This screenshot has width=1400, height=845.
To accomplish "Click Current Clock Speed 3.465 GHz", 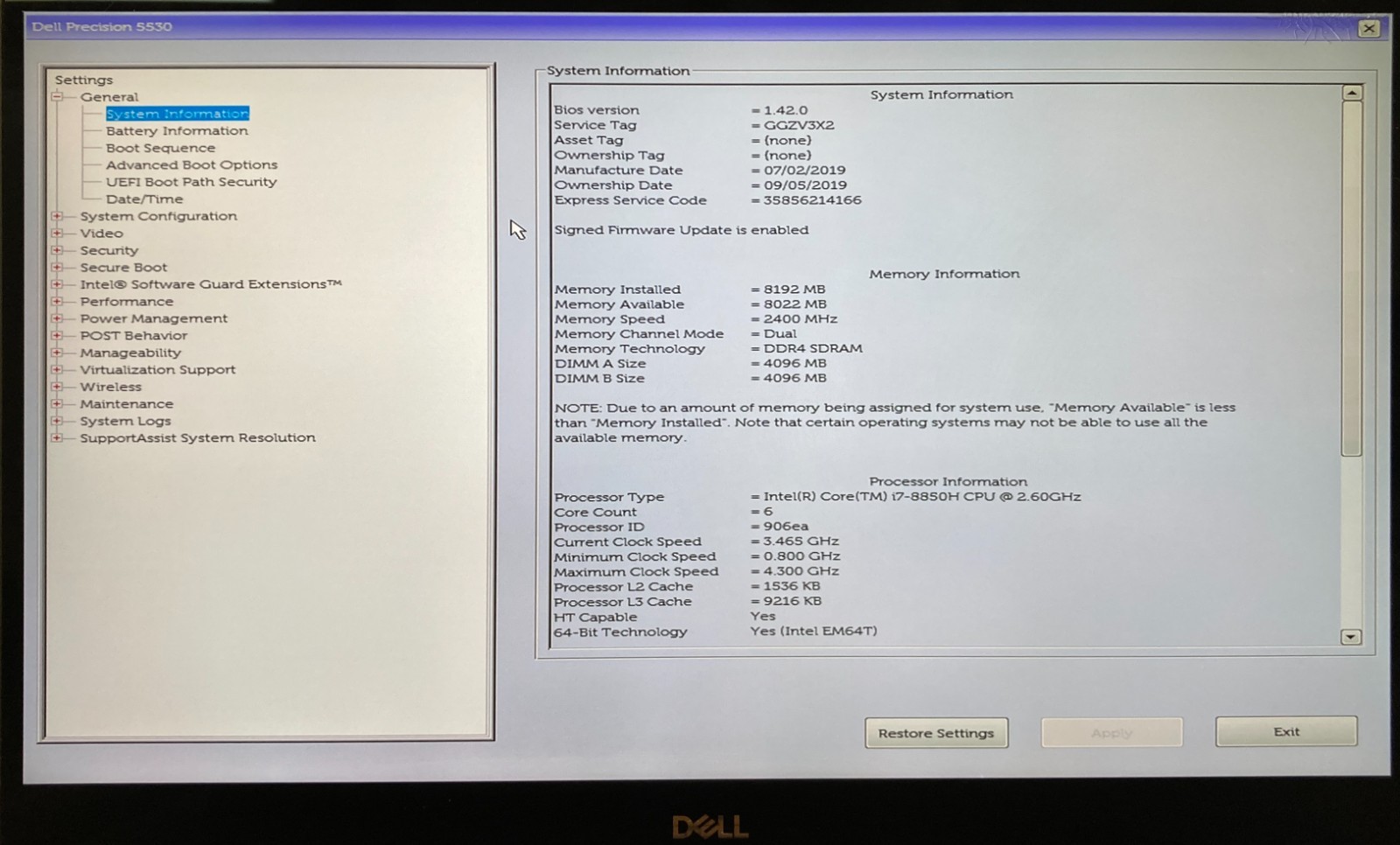I will tap(801, 541).
